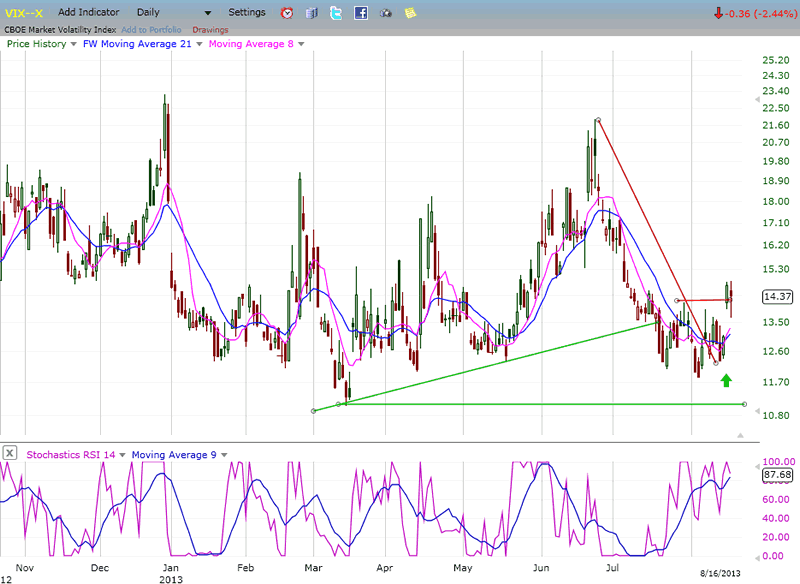Viewport: 800px width, 584px height.
Task: Expand Stochastics RSI 14 settings arrow
Action: (123, 454)
